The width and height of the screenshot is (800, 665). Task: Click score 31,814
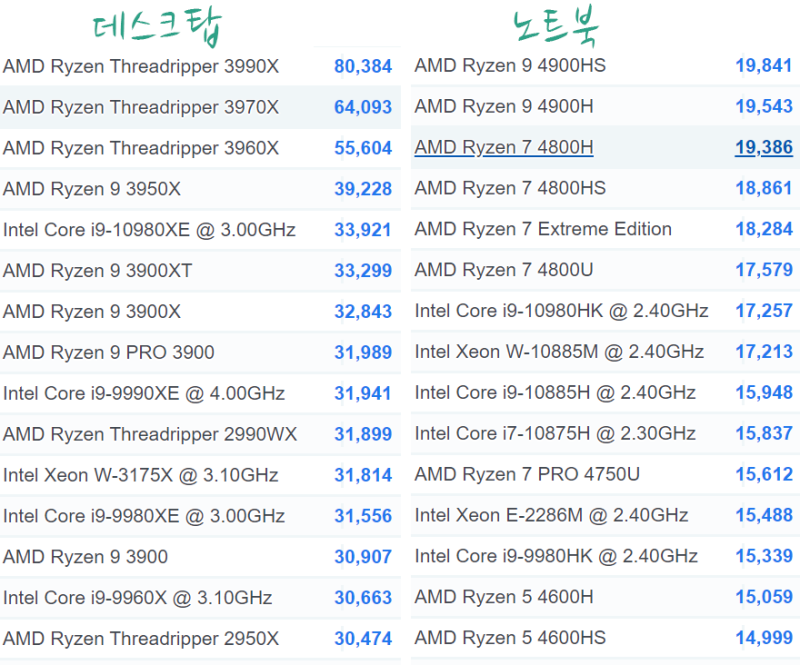pos(363,475)
